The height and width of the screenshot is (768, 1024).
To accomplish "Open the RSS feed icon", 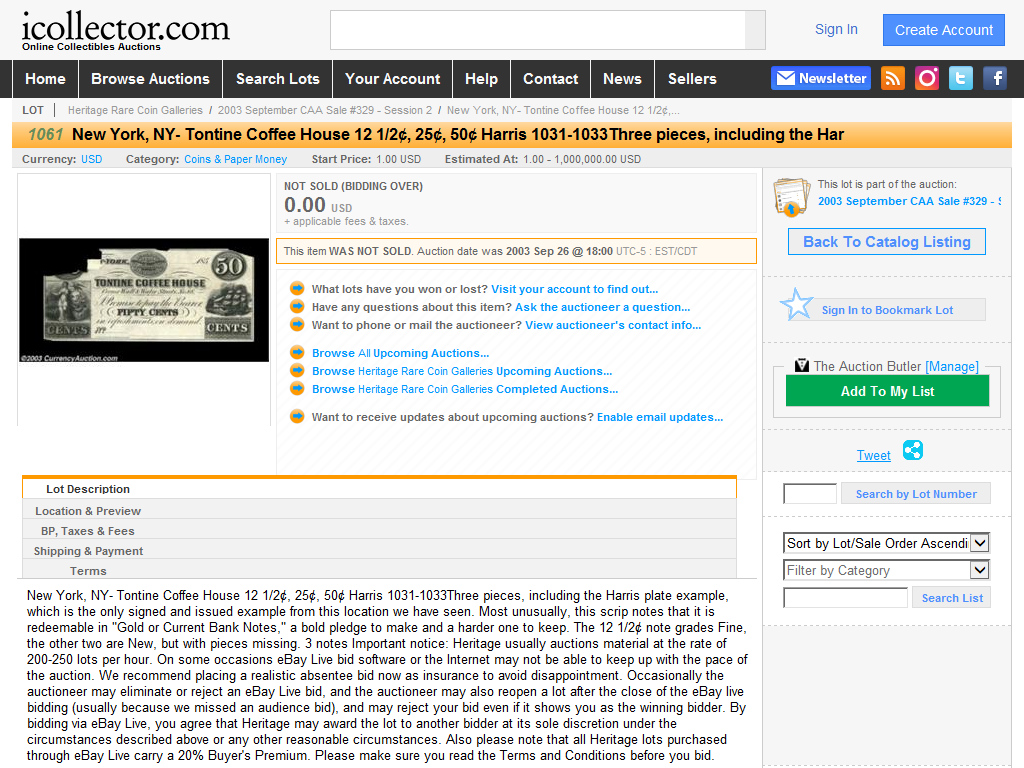I will [x=893, y=78].
